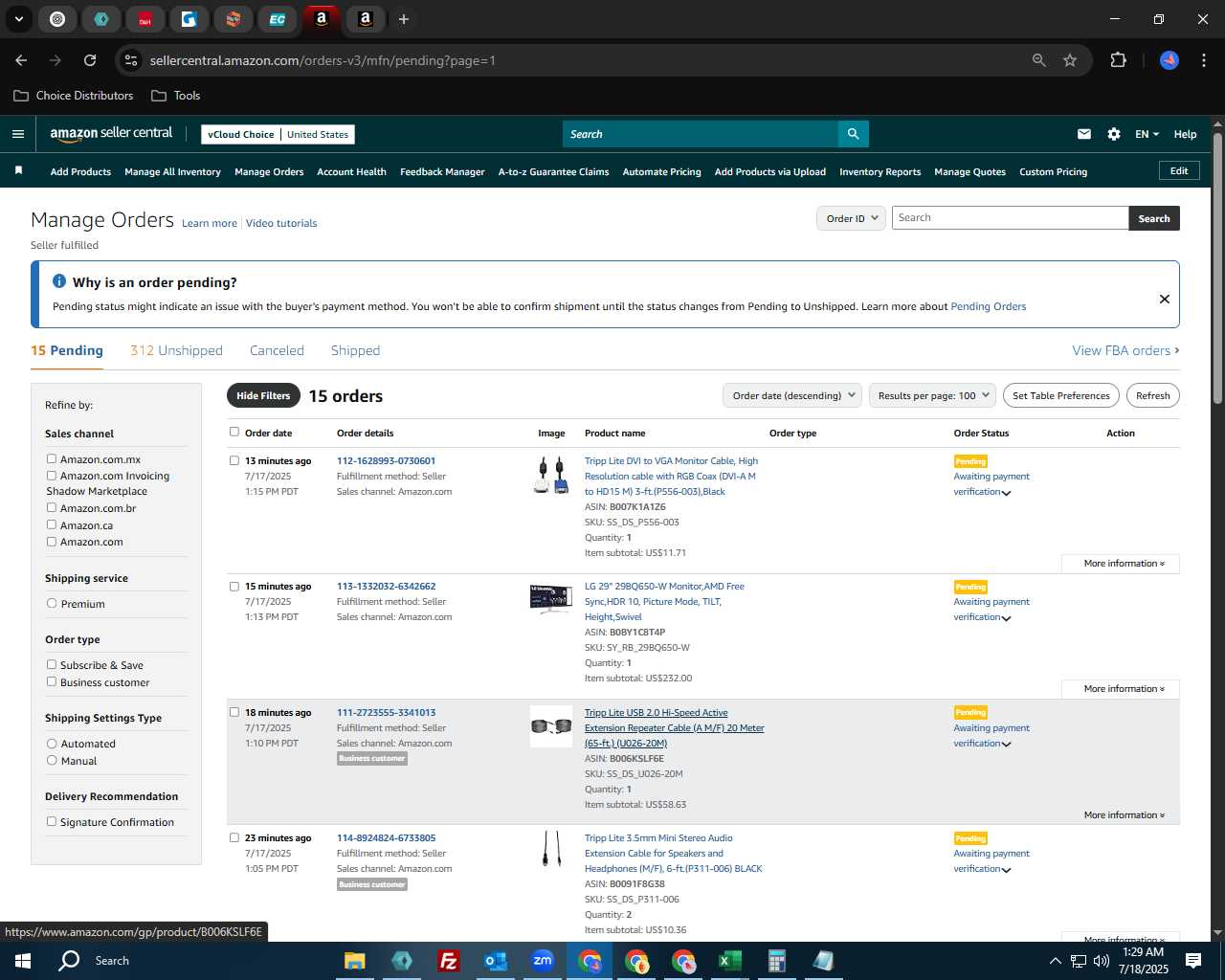Click the magnifier search button in header
The height and width of the screenshot is (980, 1225).
853,134
